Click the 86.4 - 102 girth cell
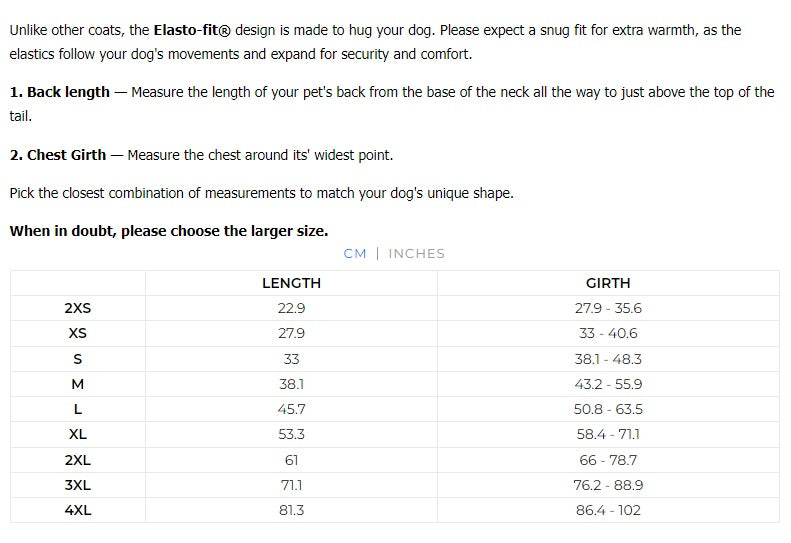 (x=608, y=510)
